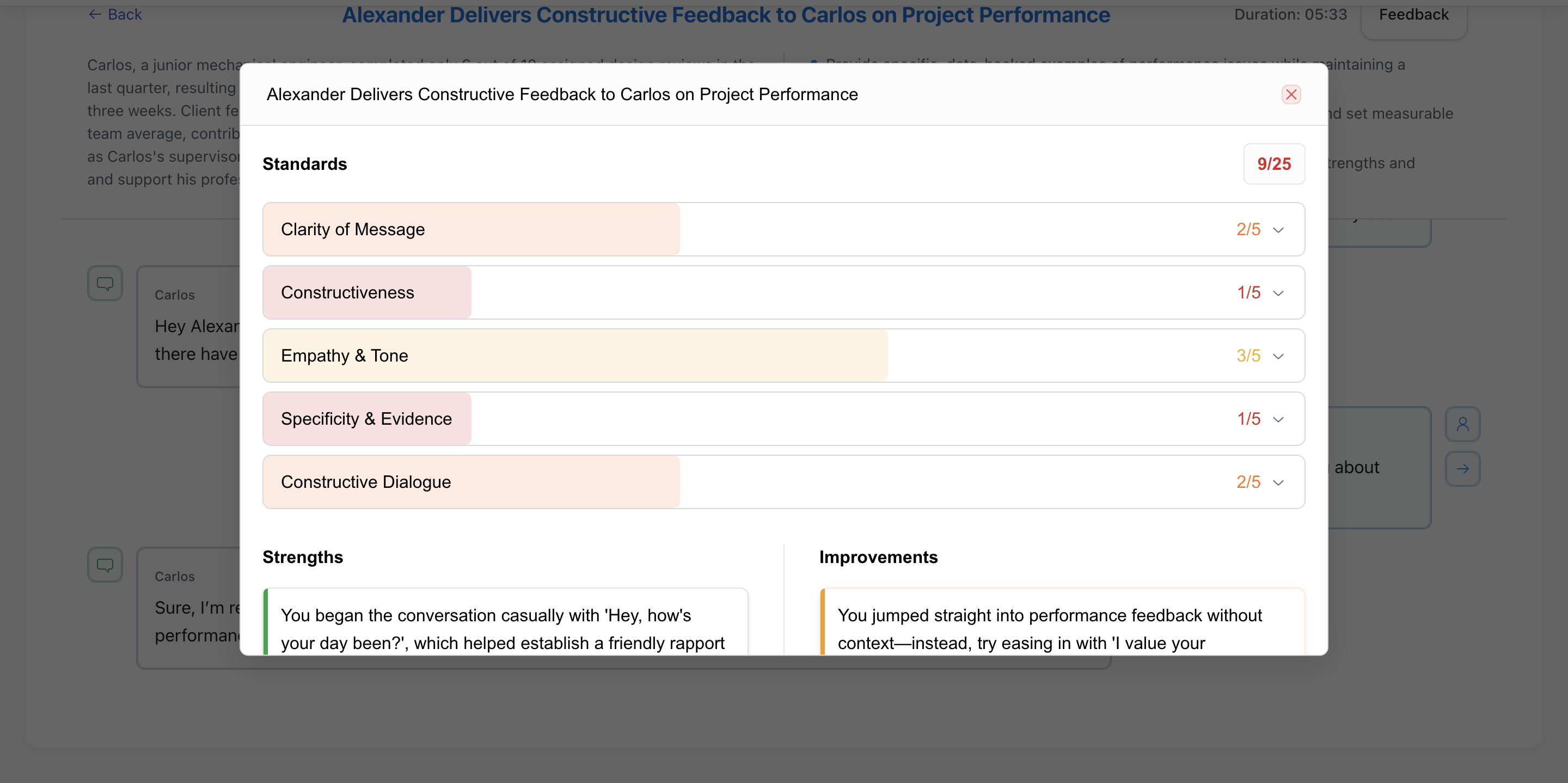Image resolution: width=1568 pixels, height=783 pixels.
Task: Click the comment icon beside Carlos's second message
Action: [x=105, y=565]
